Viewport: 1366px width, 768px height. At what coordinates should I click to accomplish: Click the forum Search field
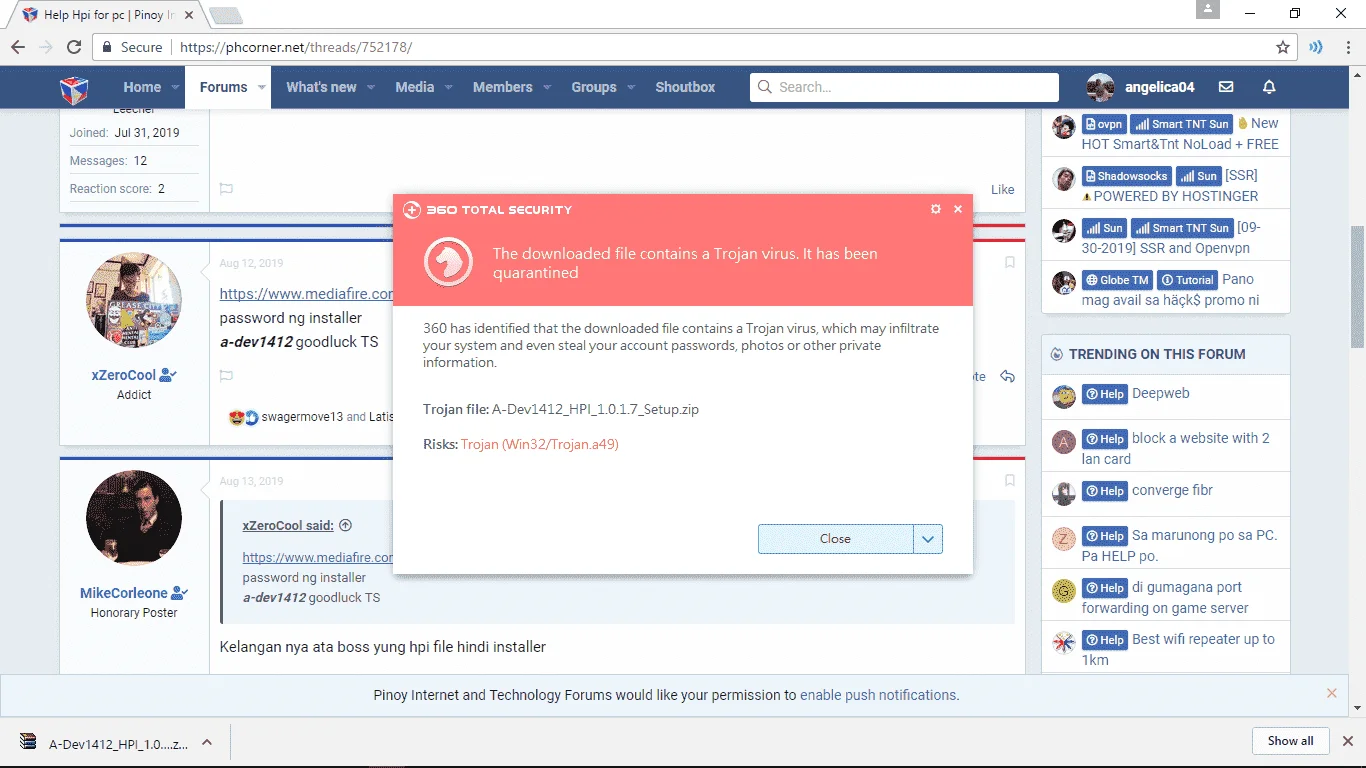pyautogui.click(x=904, y=87)
